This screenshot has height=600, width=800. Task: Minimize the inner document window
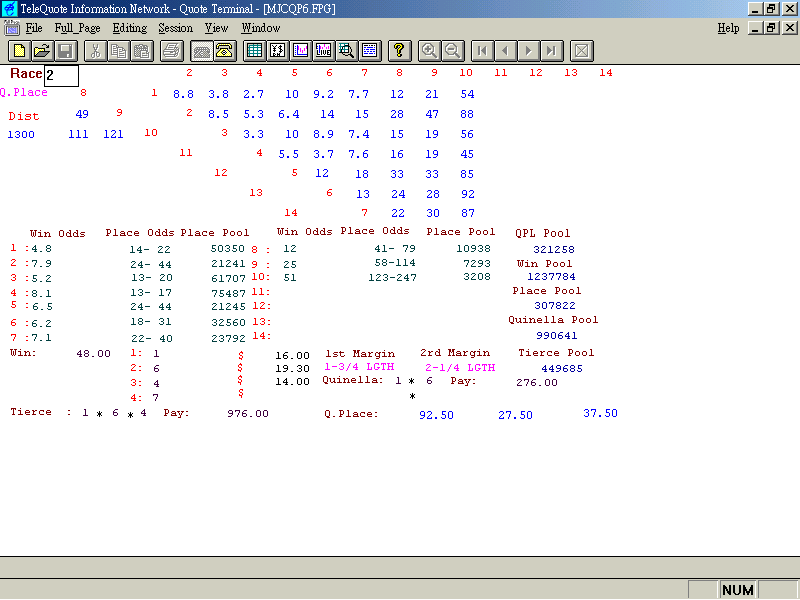pyautogui.click(x=756, y=28)
